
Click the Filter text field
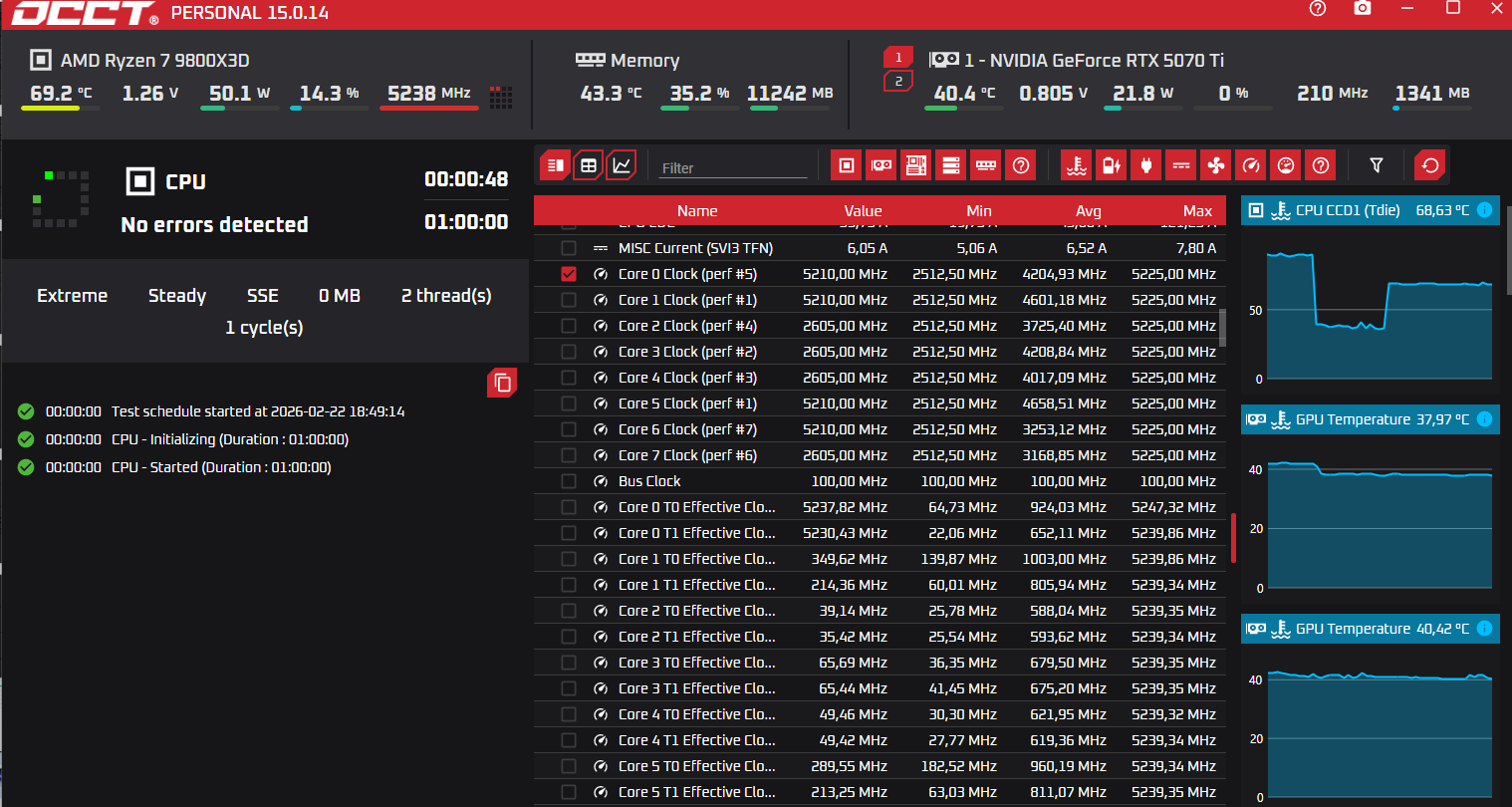(x=734, y=168)
